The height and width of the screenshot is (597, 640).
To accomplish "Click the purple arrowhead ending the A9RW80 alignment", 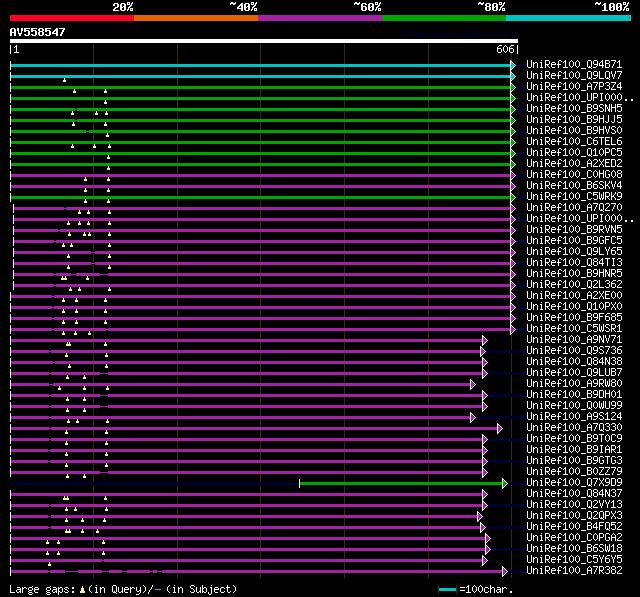I will click(x=473, y=384).
